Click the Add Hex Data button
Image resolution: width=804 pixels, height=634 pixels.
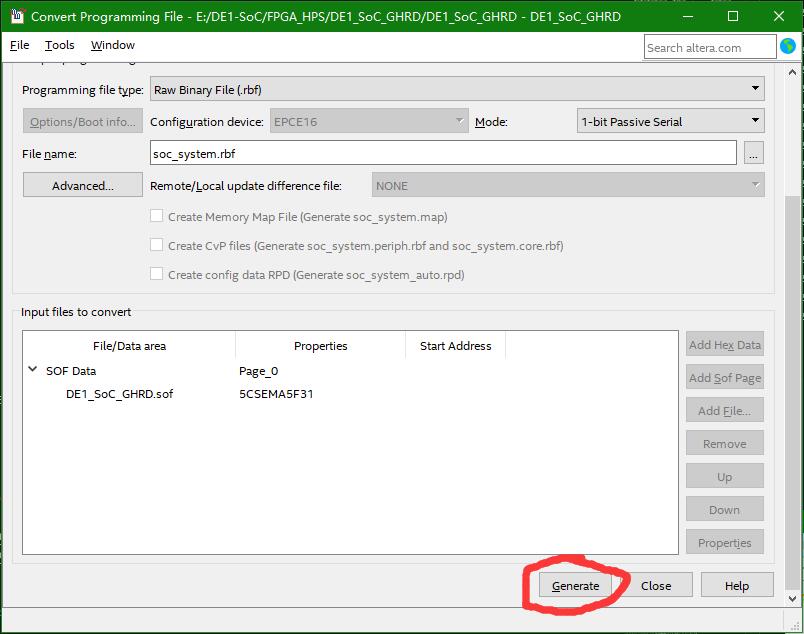[725, 344]
